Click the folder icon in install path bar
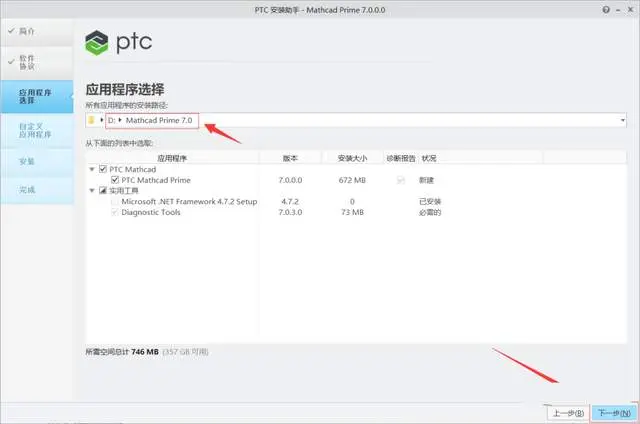Viewport: 640px width, 424px height. tap(91, 120)
